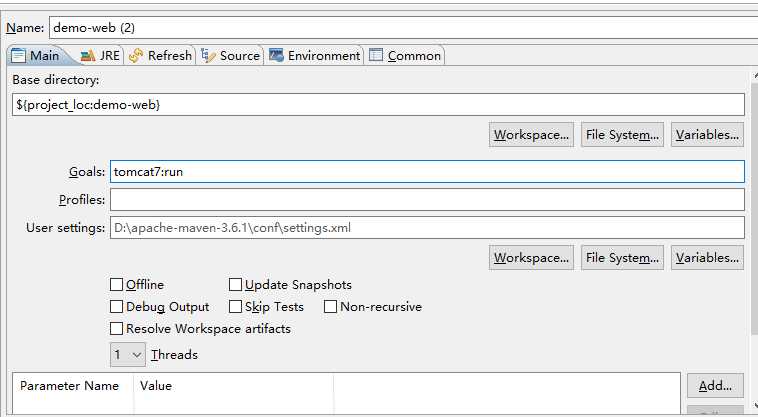Toggle Debug Output checkbox

pyautogui.click(x=117, y=307)
